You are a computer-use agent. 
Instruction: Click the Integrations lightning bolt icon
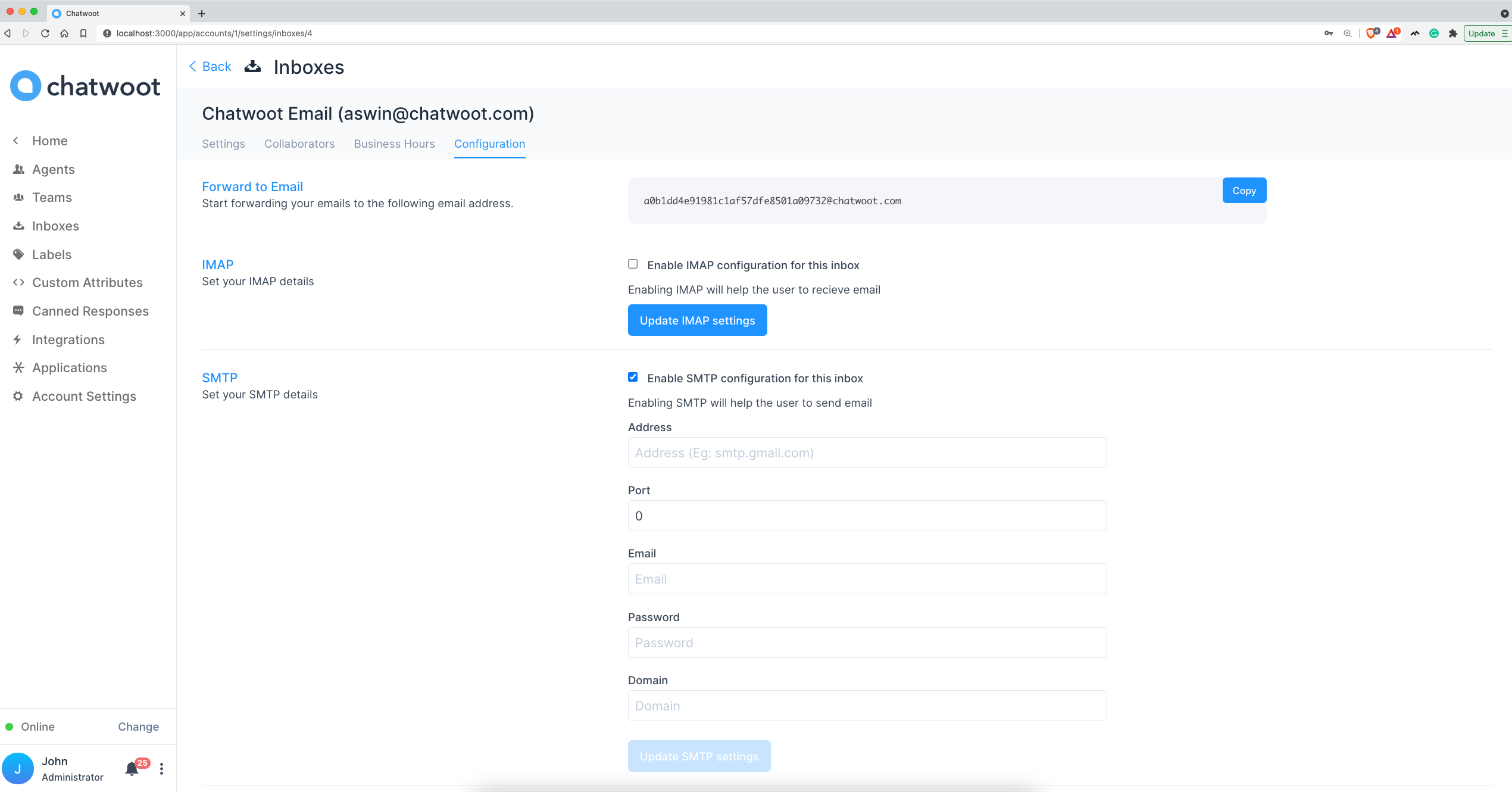point(17,339)
